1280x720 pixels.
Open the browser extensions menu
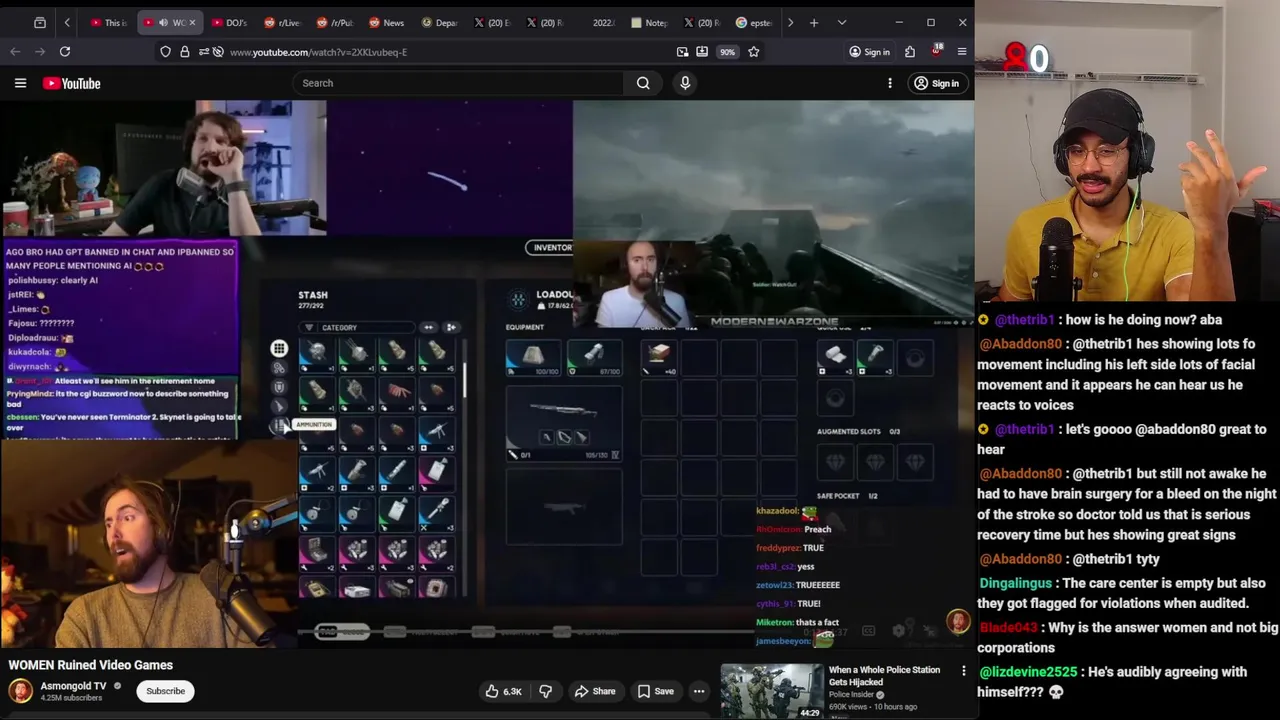point(910,52)
